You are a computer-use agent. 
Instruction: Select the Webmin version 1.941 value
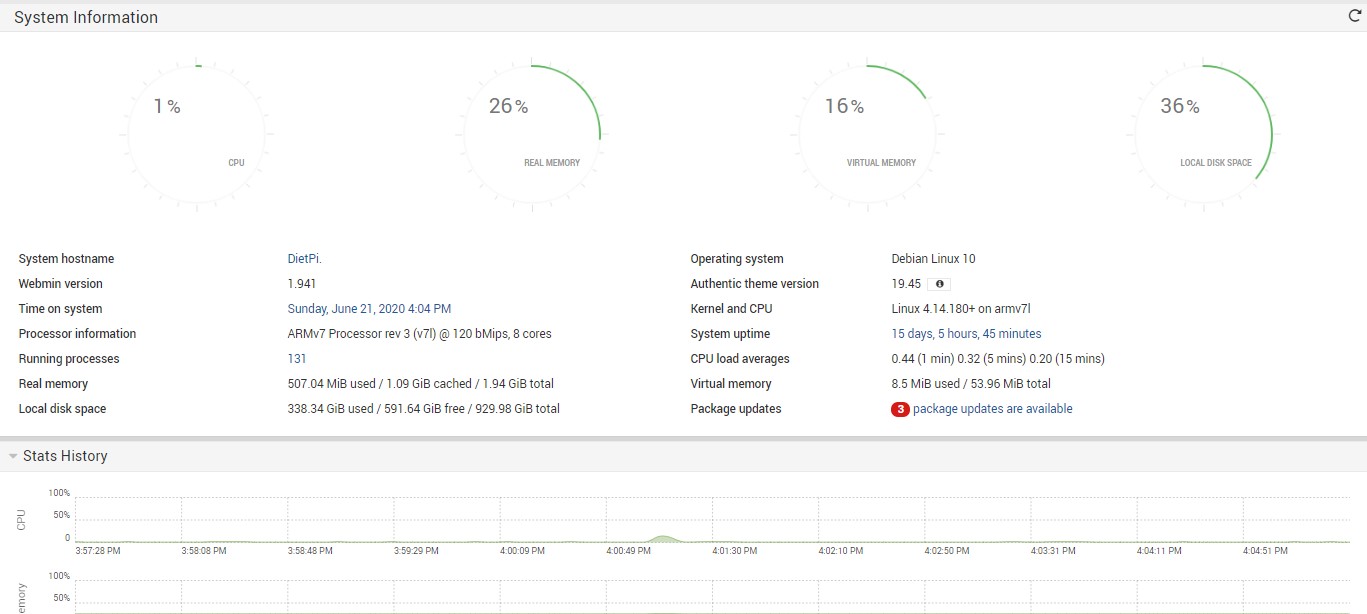(302, 284)
